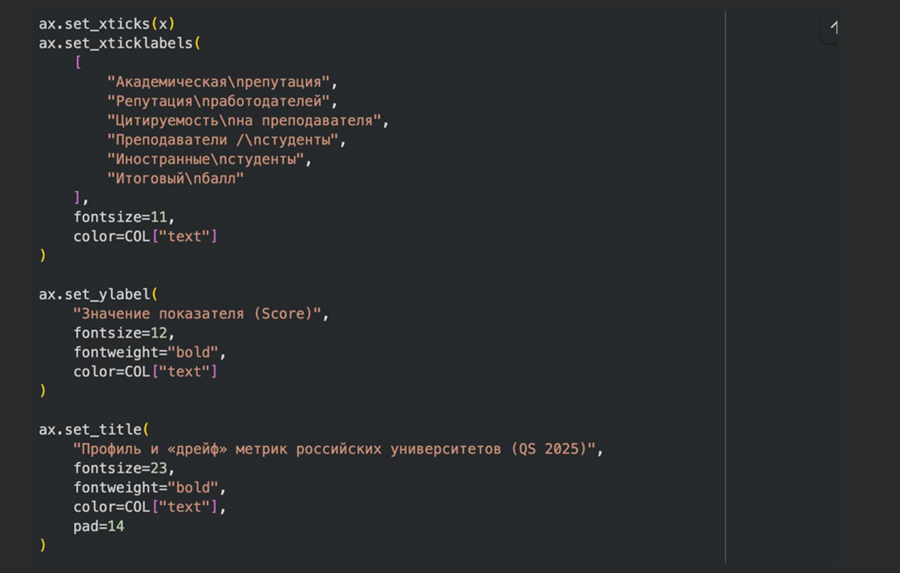The image size is (900, 573).
Task: Click the "Академическая\nрепутация" string
Action: [221, 82]
